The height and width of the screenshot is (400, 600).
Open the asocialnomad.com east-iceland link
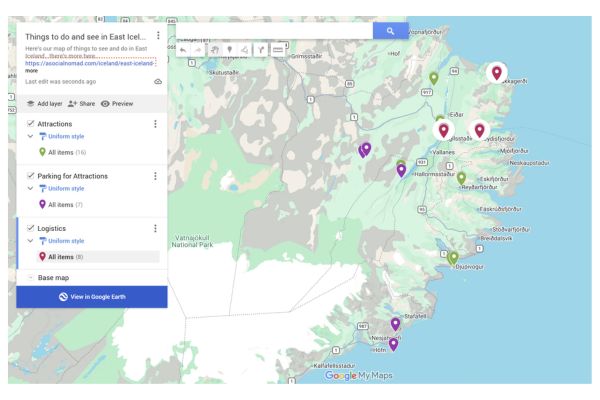pyautogui.click(x=90, y=63)
